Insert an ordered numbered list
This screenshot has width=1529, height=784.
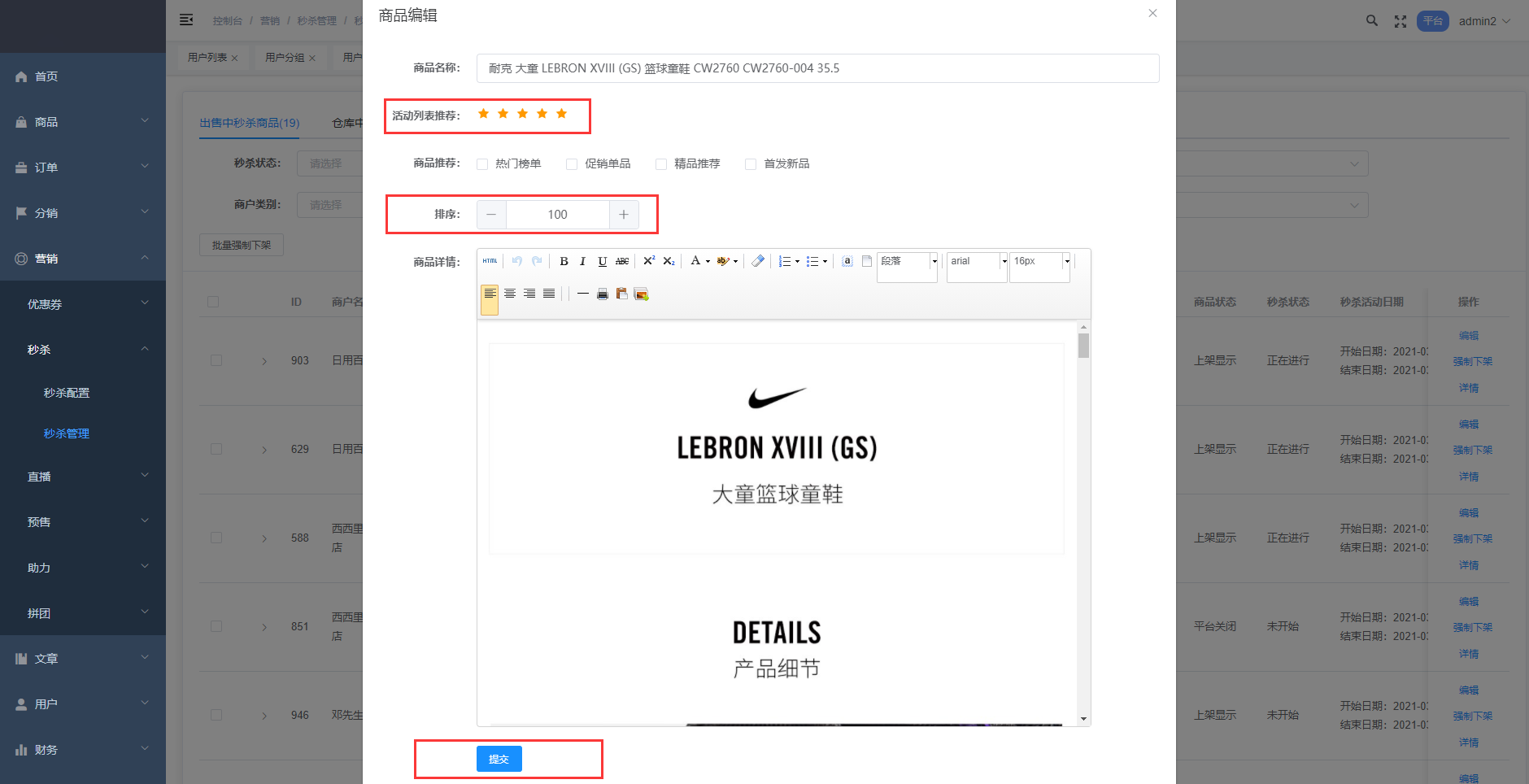(x=785, y=261)
